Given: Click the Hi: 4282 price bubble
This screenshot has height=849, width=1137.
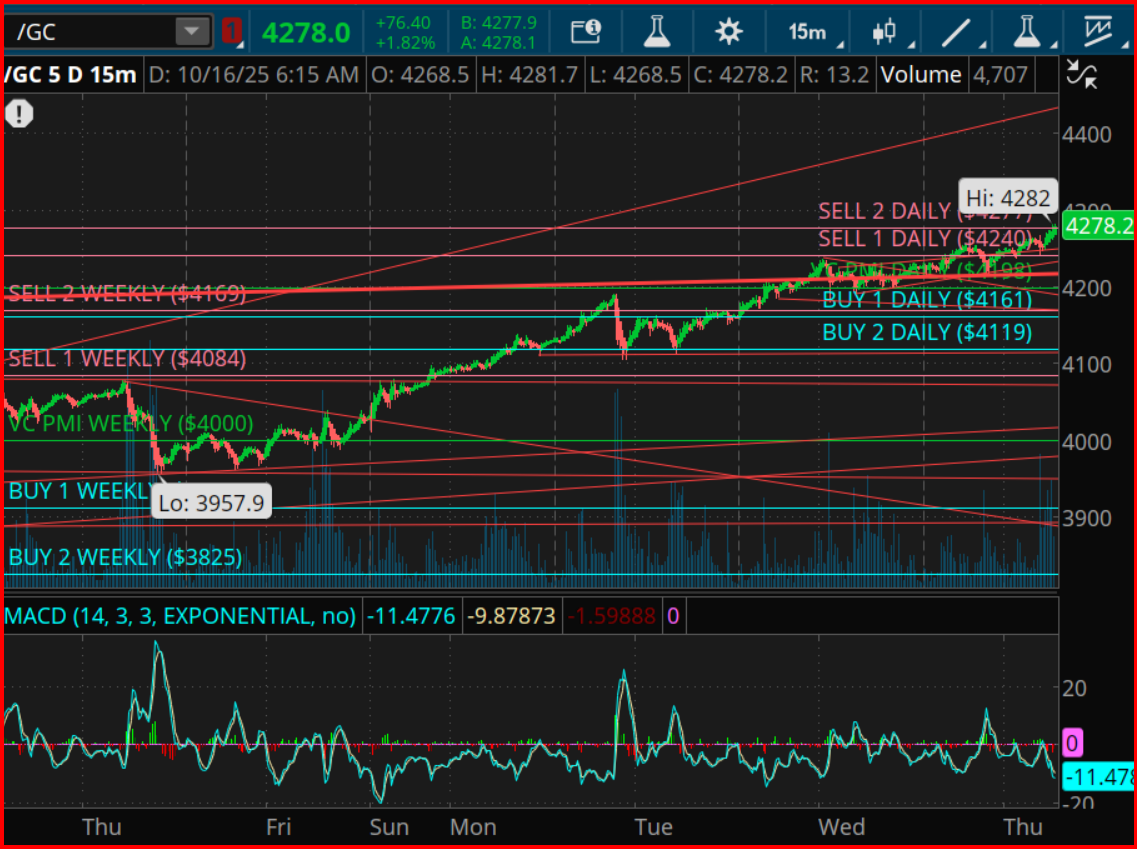Looking at the screenshot, I should 1008,198.
